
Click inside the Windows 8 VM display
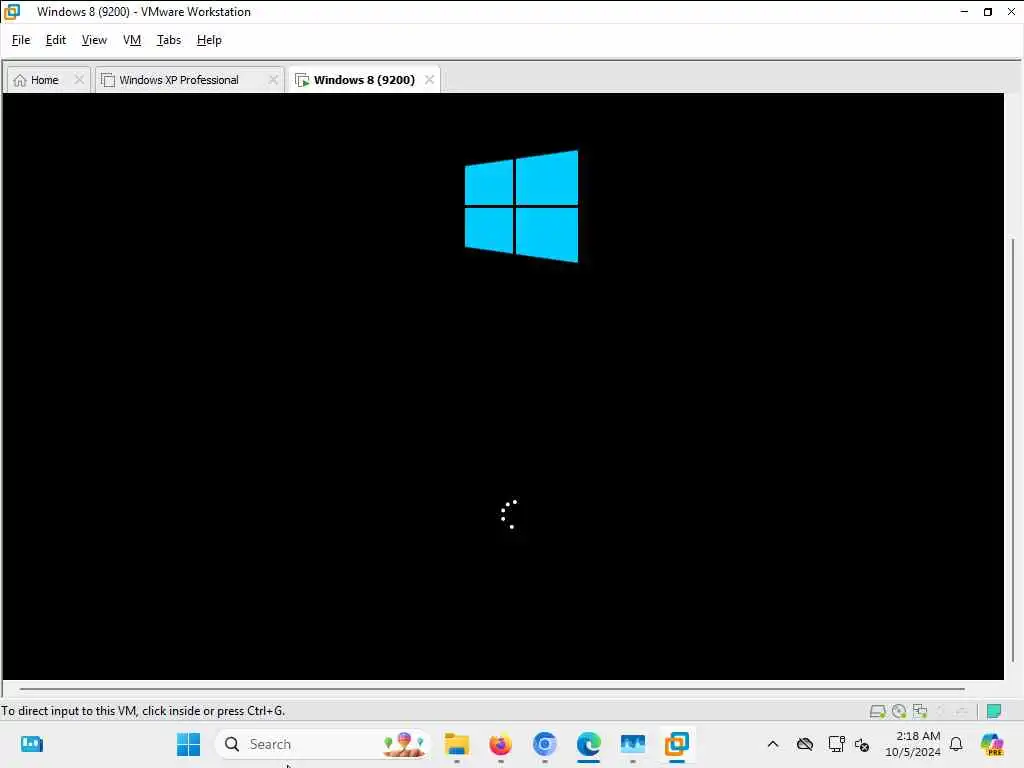click(x=503, y=386)
